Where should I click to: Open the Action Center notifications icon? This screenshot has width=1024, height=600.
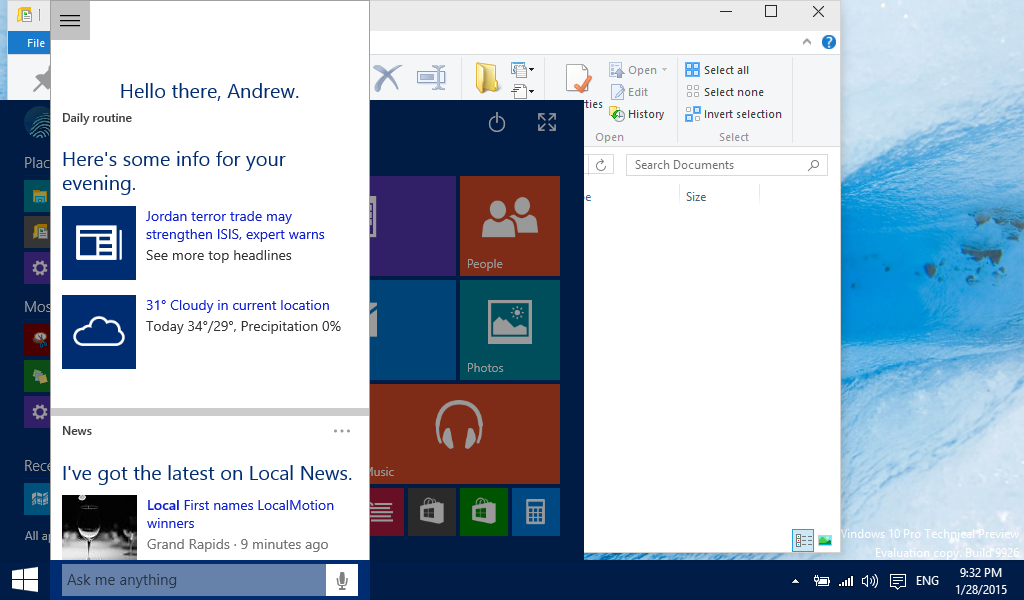click(898, 581)
